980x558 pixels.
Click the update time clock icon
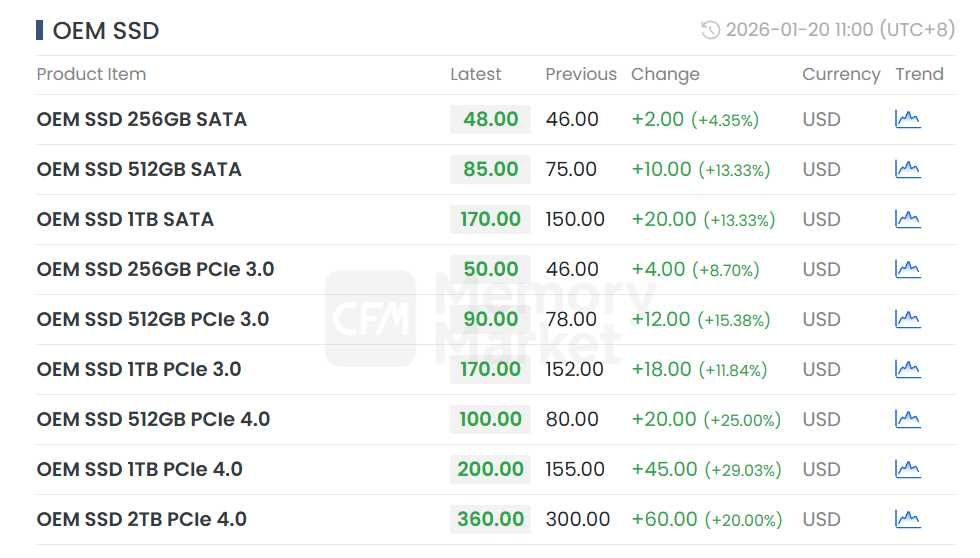pos(710,30)
